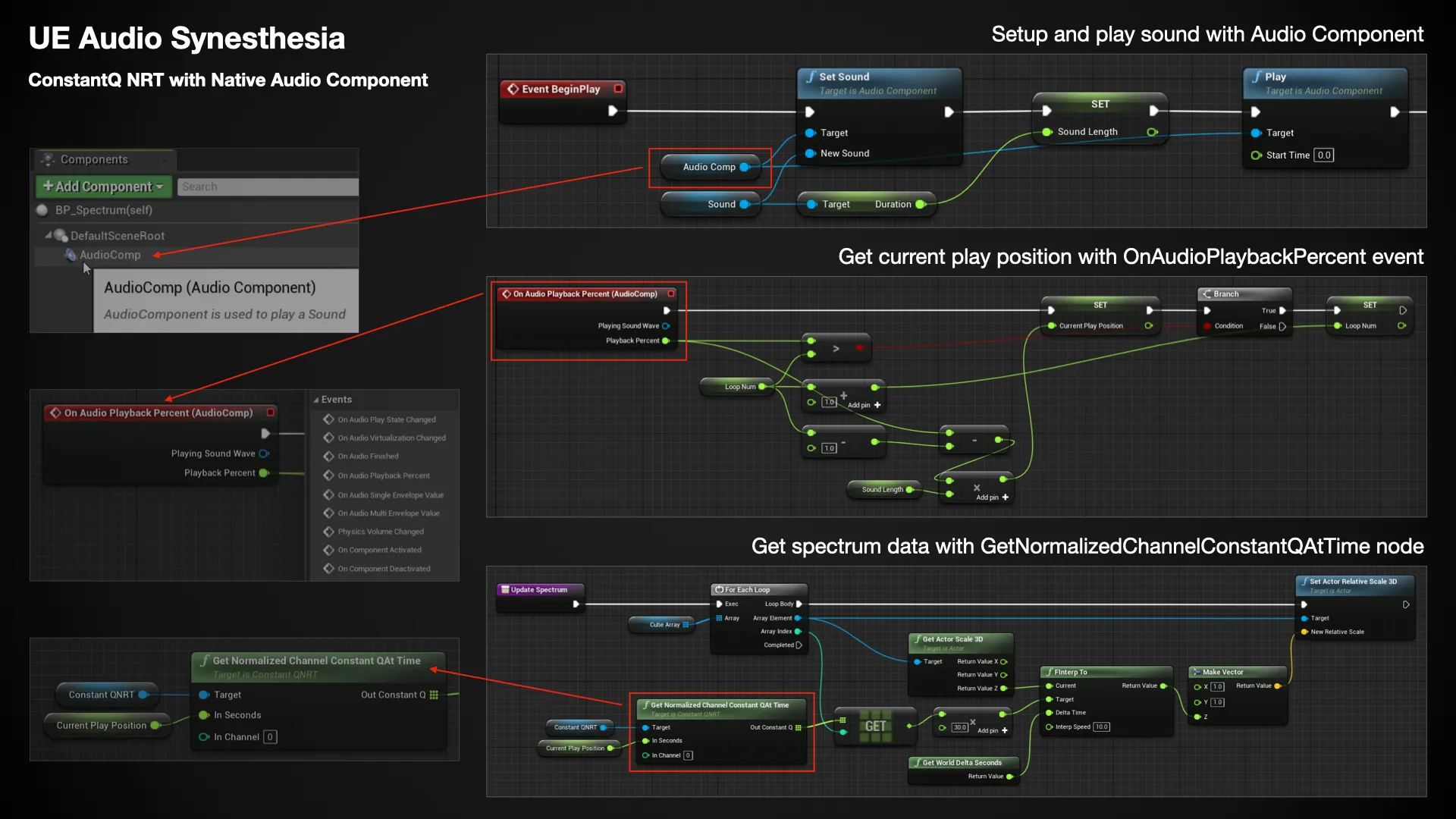Click the sphere icon beside BP_Spectrum(self)
Screen dimensions: 1456x819
pyautogui.click(x=42, y=210)
